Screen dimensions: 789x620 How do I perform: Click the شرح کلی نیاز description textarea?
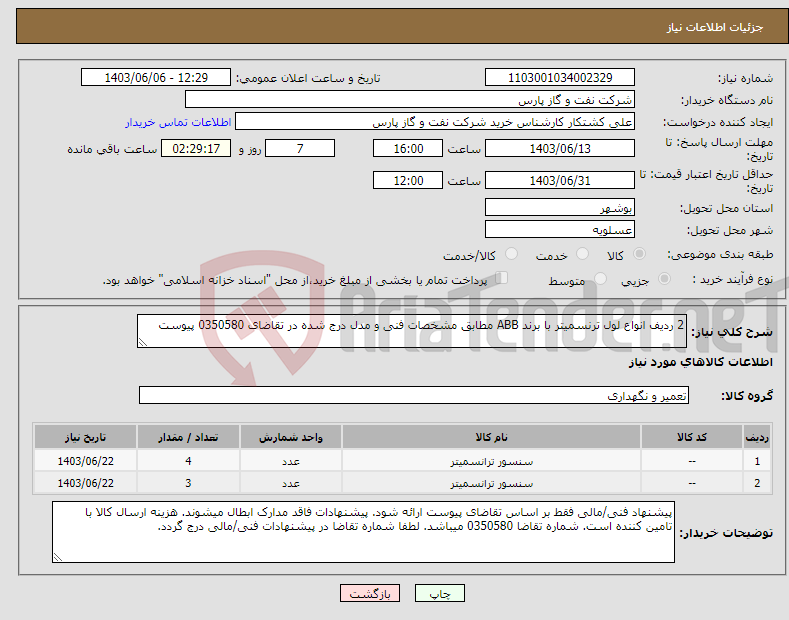[412, 331]
